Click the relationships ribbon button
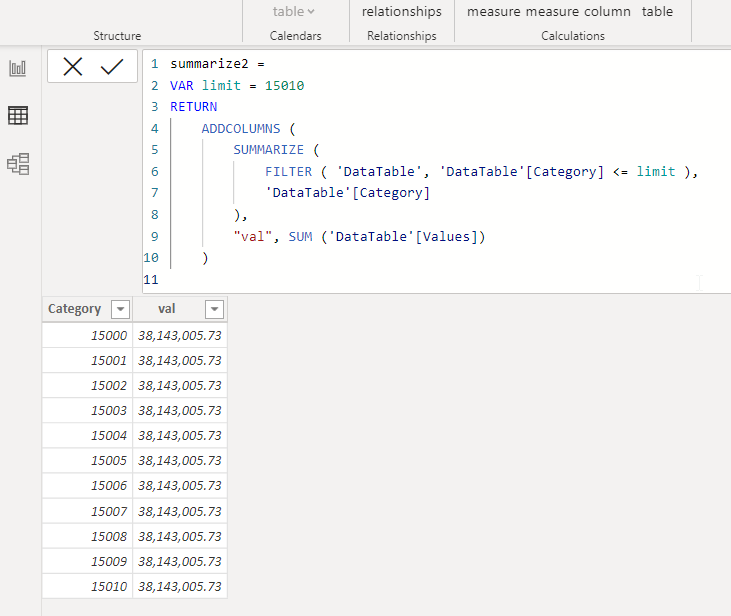Image resolution: width=731 pixels, height=616 pixels. pyautogui.click(x=402, y=11)
